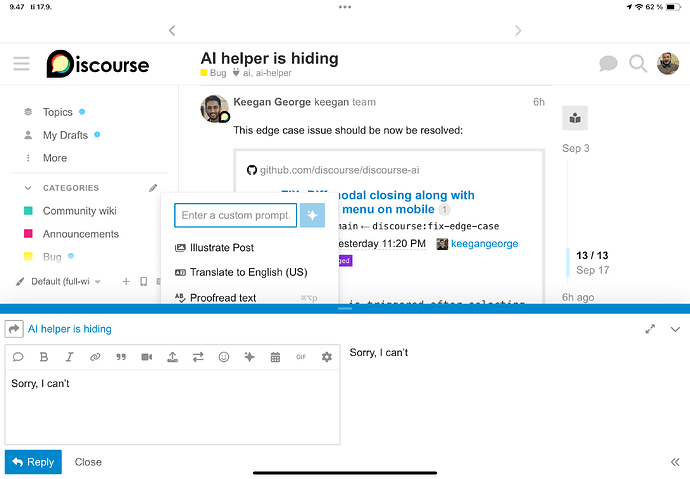Toggle bold formatting in composer

tap(44, 357)
